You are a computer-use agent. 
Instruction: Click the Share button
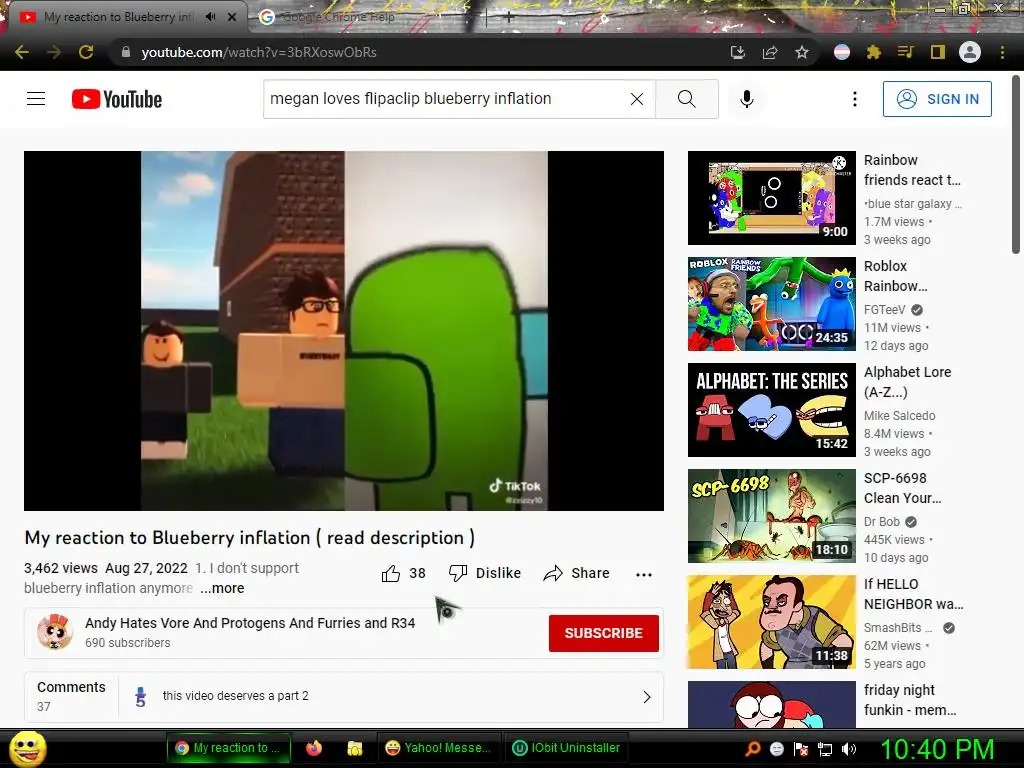577,573
